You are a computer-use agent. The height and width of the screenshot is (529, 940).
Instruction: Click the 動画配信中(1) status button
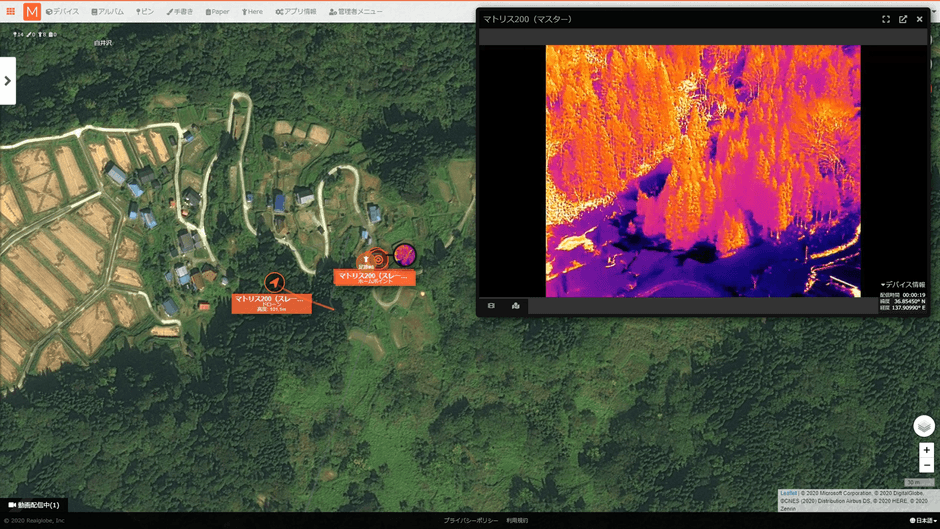tap(34, 505)
